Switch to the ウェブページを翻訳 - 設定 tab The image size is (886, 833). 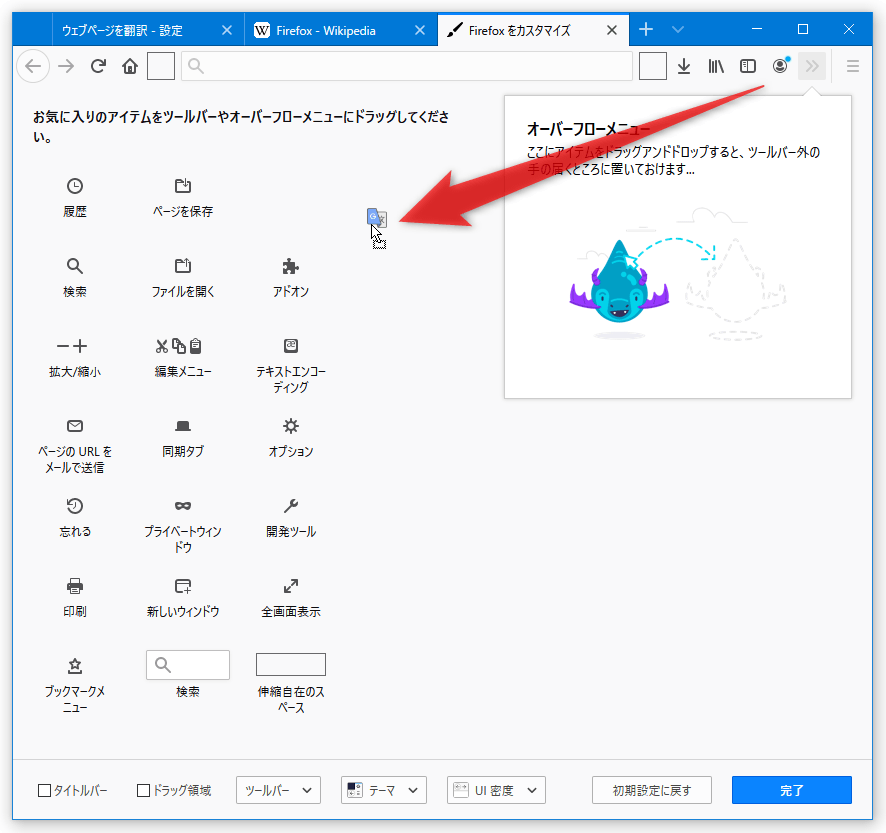pos(149,30)
